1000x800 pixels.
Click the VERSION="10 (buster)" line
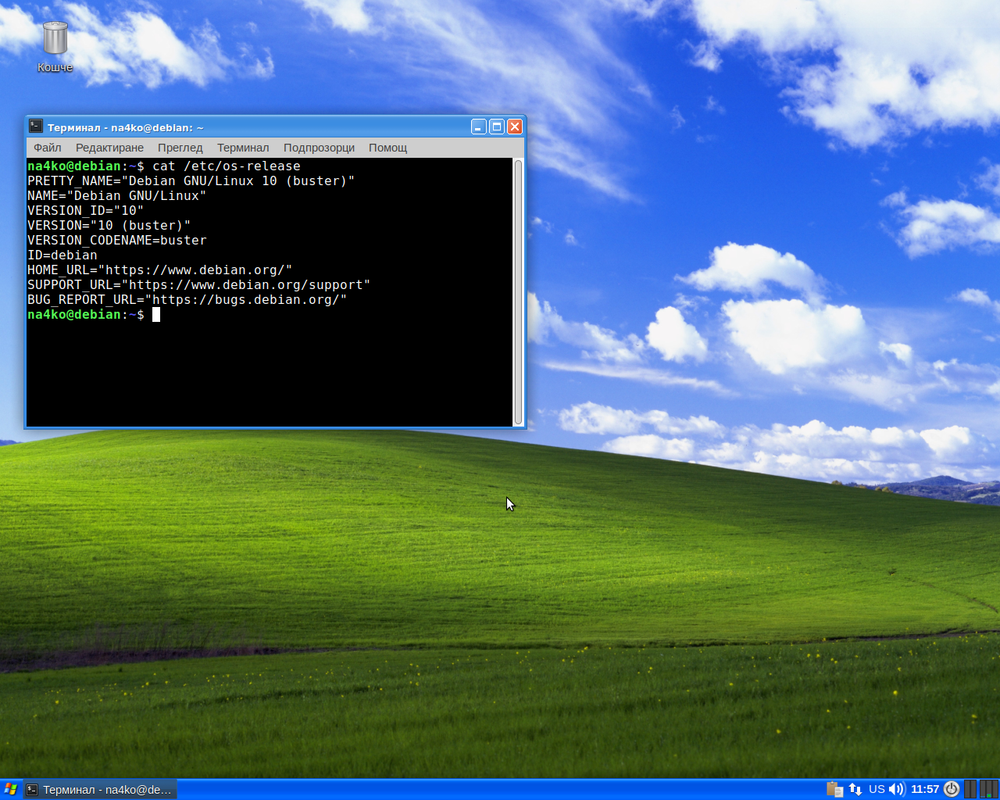pos(109,225)
